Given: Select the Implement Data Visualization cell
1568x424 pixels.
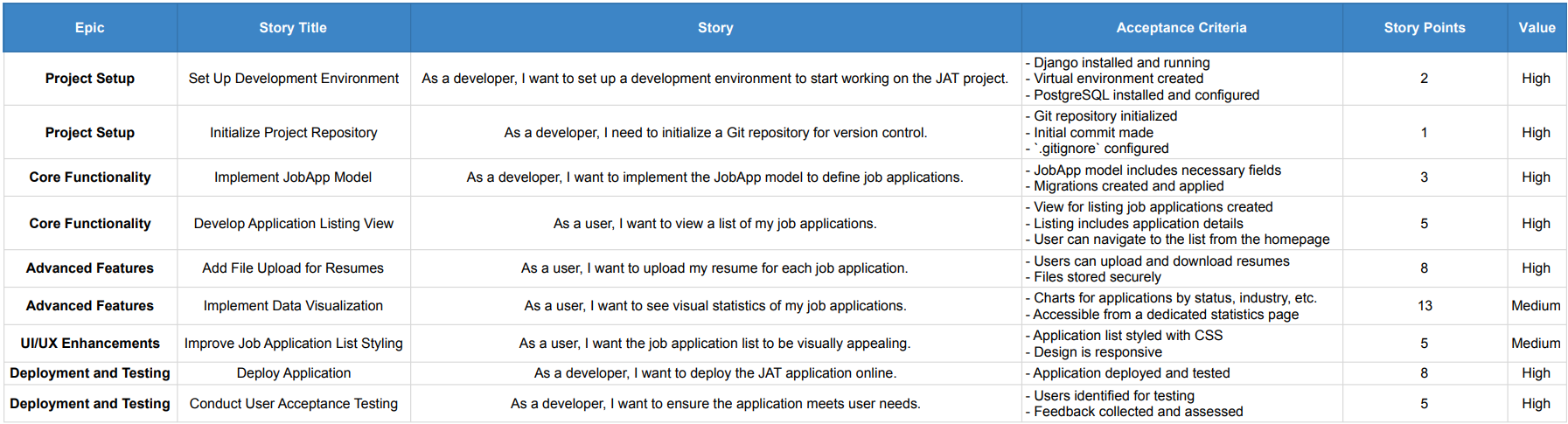Looking at the screenshot, I should click(x=293, y=306).
